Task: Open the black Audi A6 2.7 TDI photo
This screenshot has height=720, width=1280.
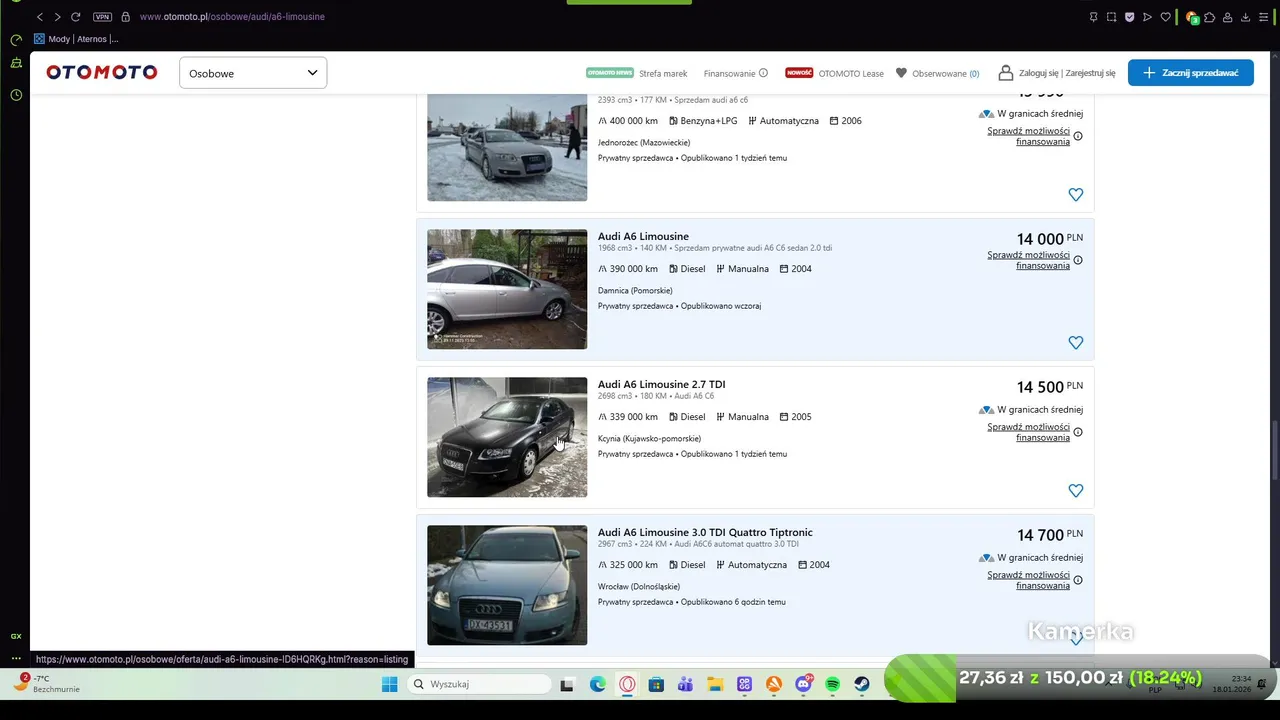Action: coord(507,437)
